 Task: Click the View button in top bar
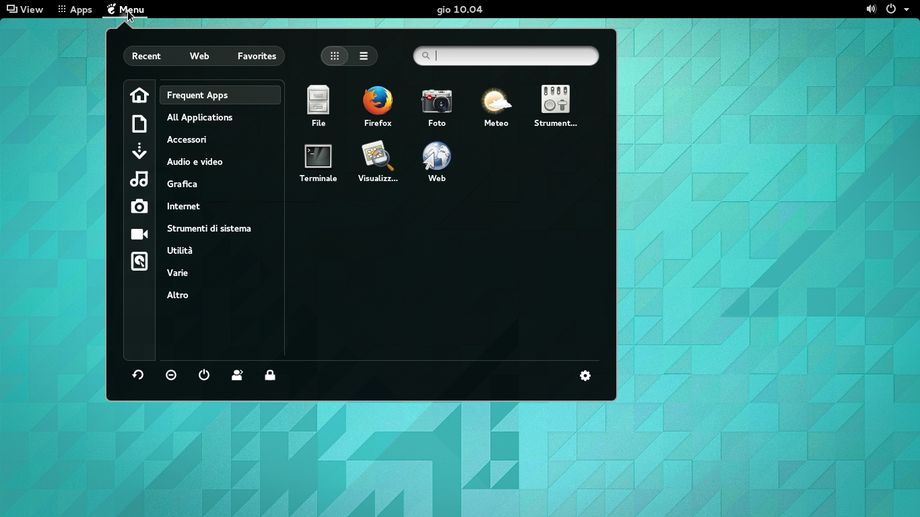pos(25,9)
